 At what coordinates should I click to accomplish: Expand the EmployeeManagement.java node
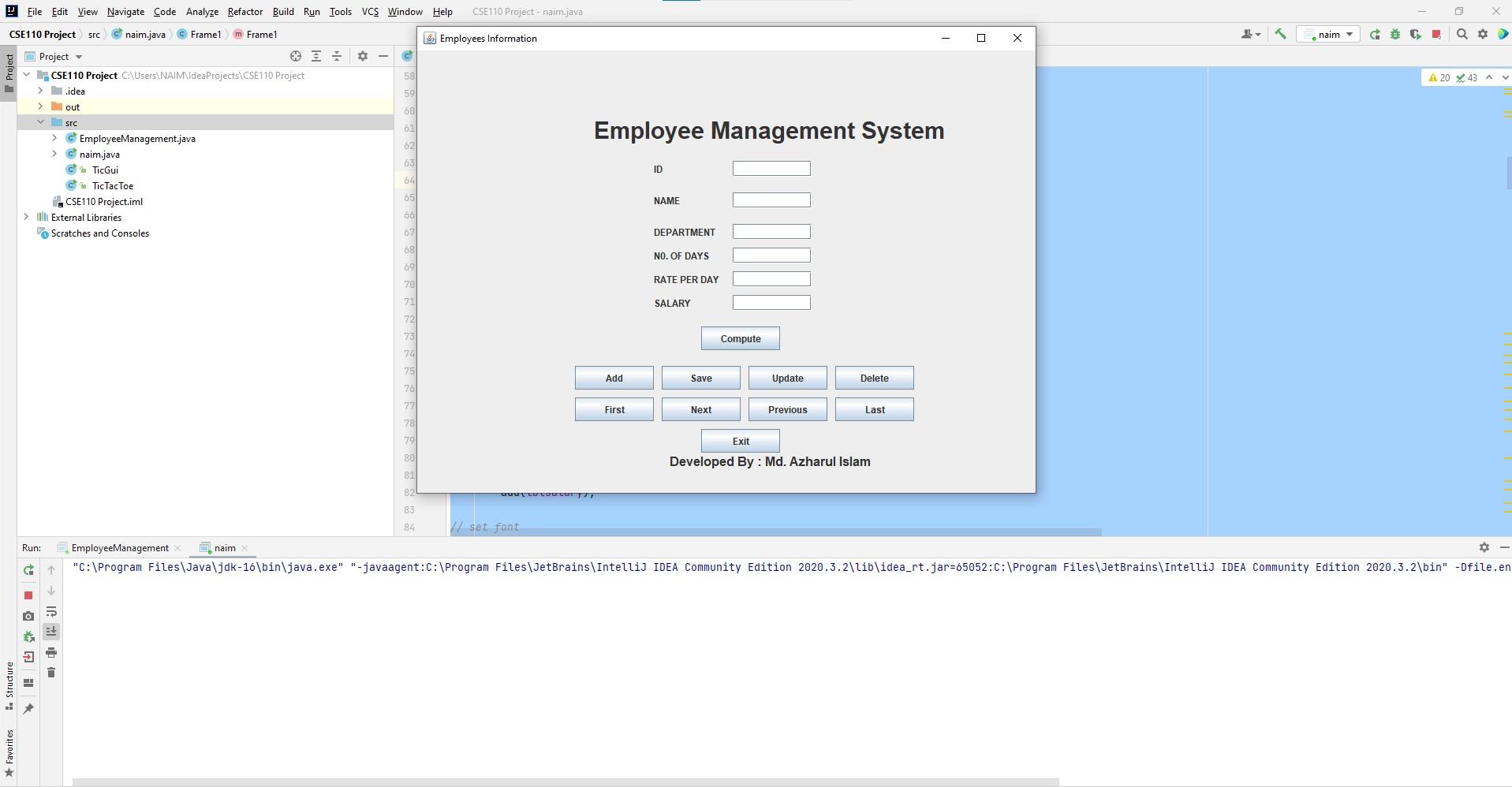(x=54, y=138)
